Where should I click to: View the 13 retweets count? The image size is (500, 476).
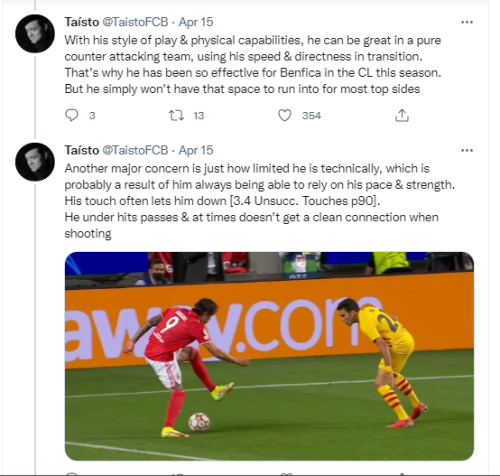(199, 116)
